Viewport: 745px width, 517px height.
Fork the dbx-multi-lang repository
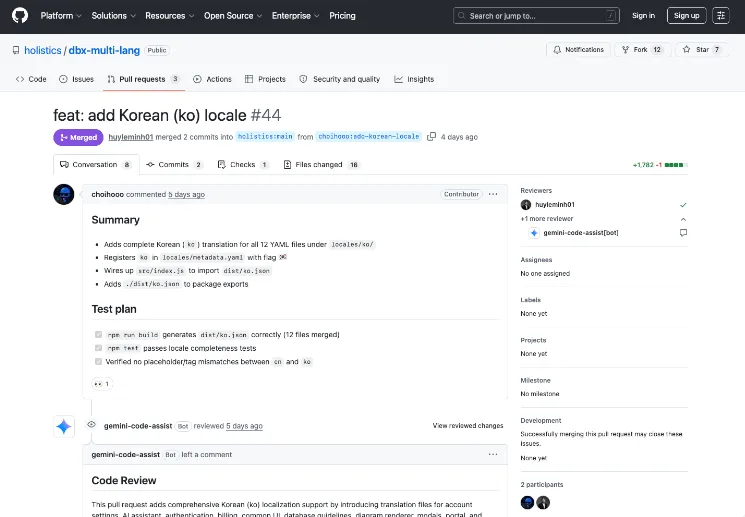pos(643,50)
